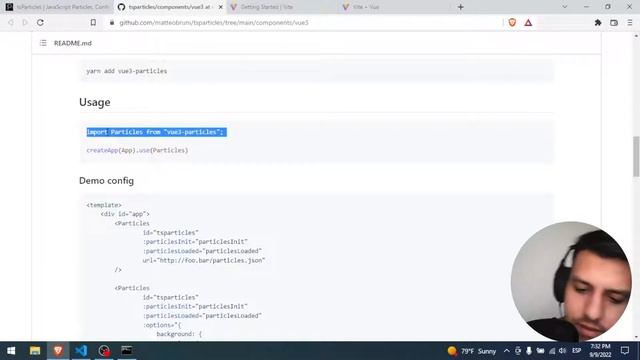Show the padlock site security info
This screenshot has width=640, height=360.
point(112,22)
